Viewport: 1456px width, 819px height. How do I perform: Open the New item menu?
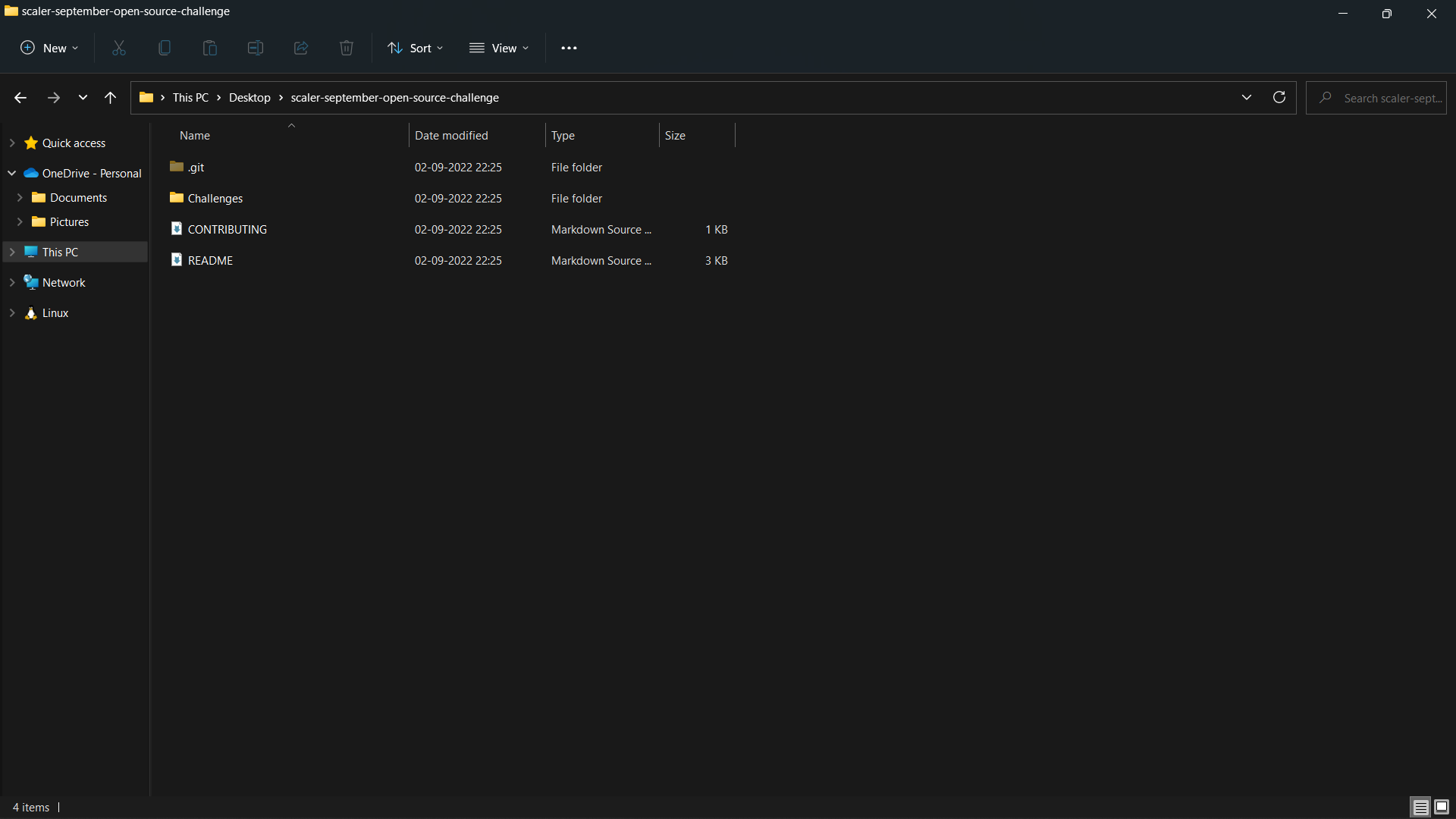click(x=49, y=48)
